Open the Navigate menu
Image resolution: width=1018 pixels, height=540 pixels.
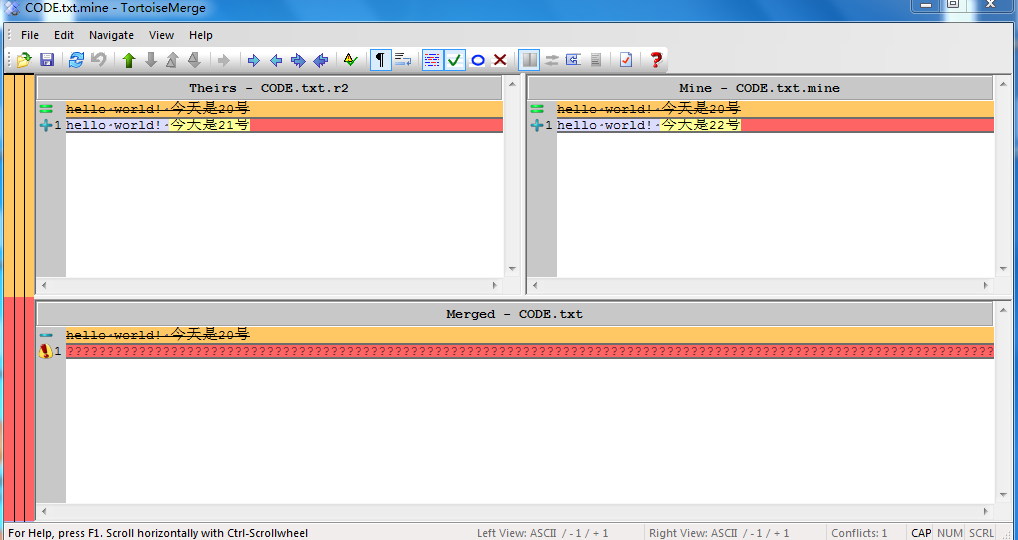(112, 35)
